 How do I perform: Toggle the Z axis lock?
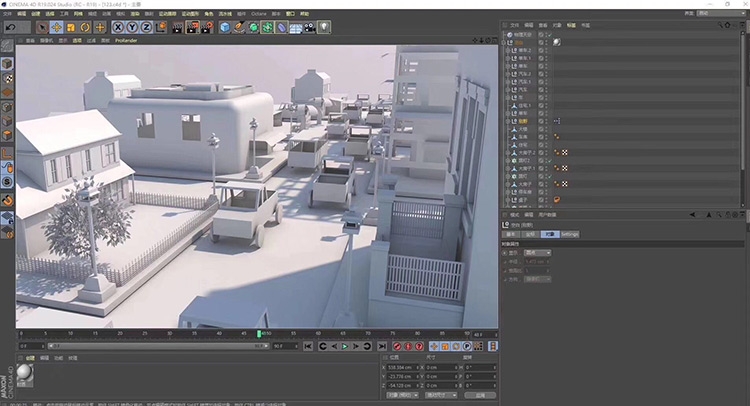point(147,27)
